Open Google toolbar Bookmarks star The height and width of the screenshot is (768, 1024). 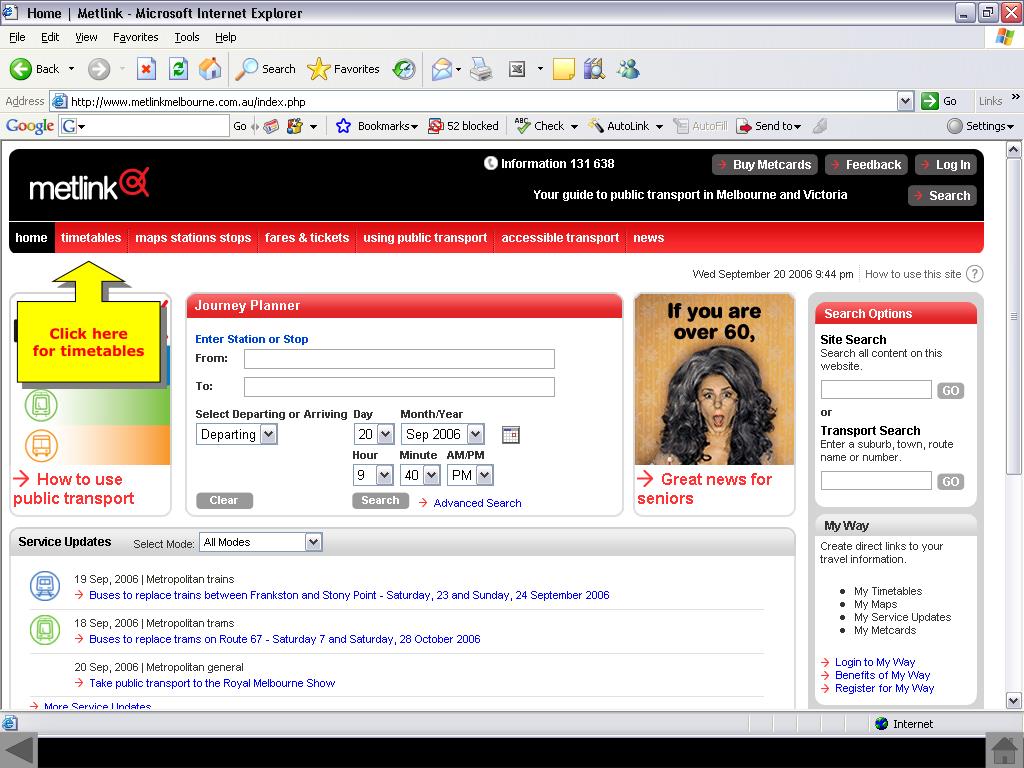(x=344, y=126)
